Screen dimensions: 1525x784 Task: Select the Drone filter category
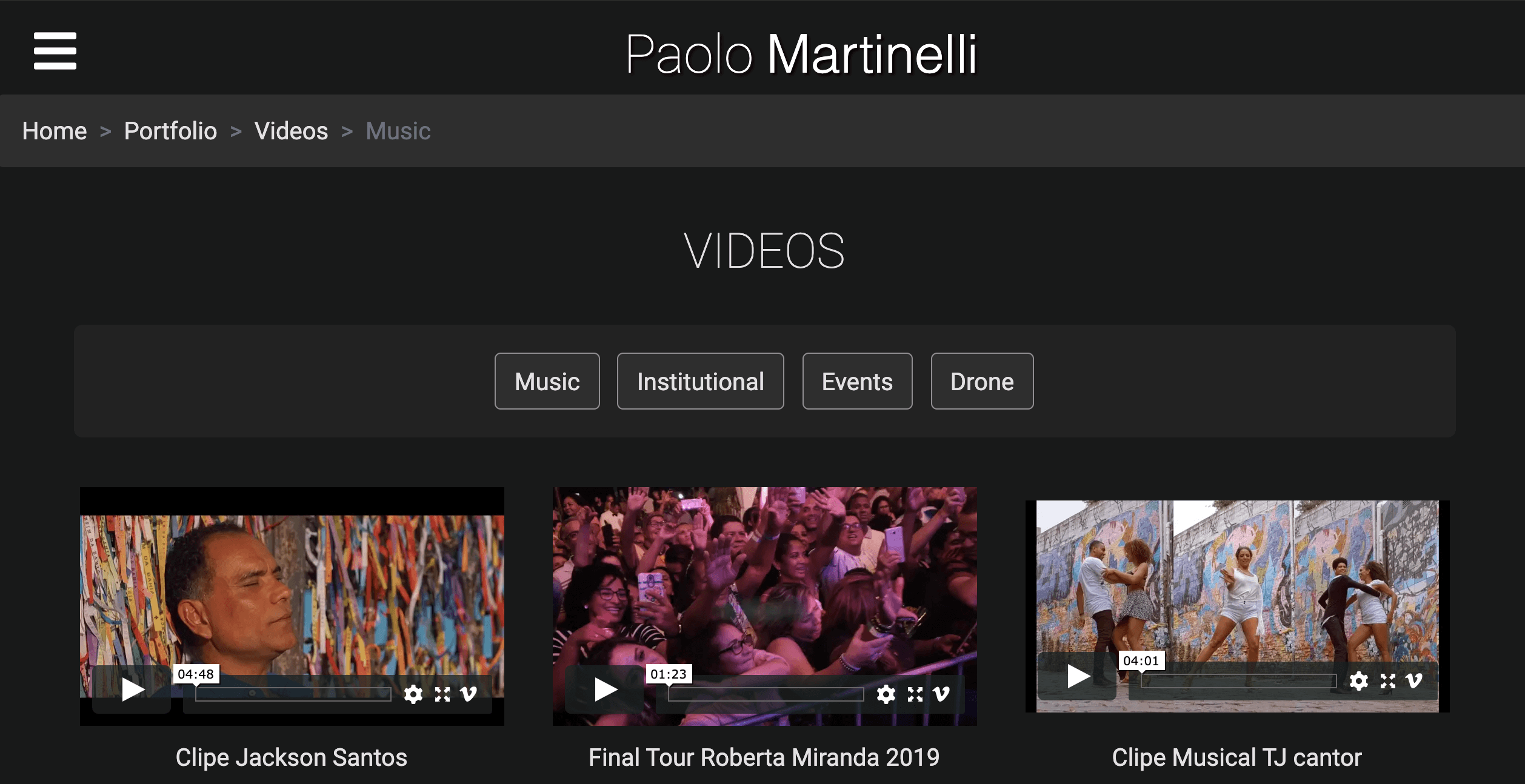pos(982,381)
